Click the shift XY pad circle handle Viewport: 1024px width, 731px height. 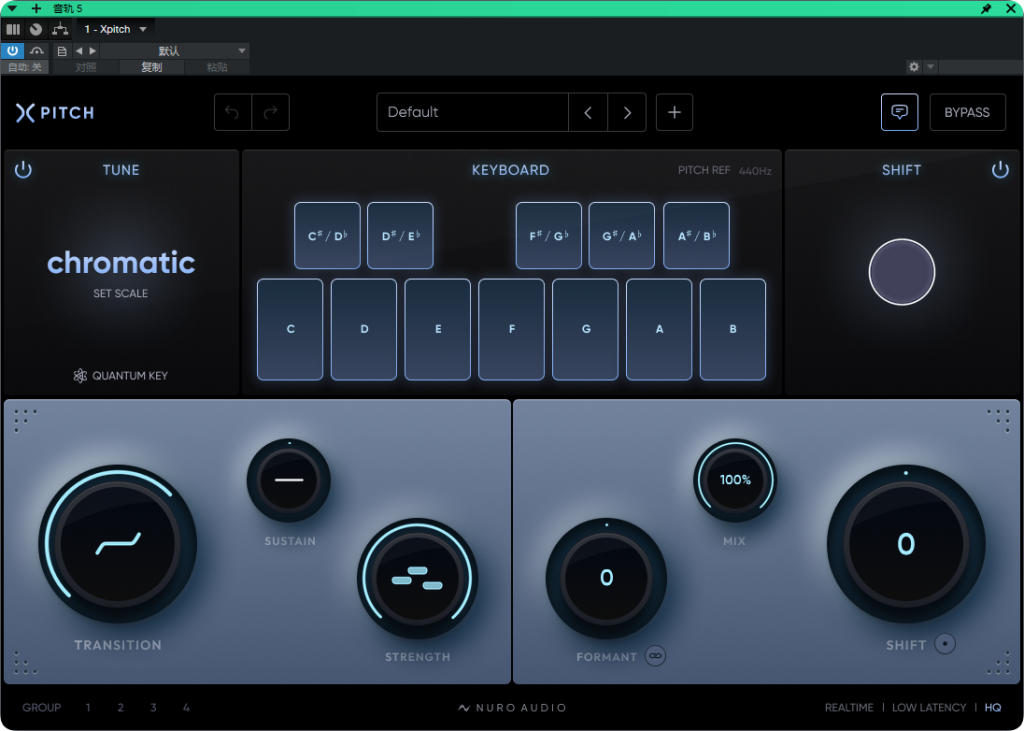pyautogui.click(x=902, y=272)
